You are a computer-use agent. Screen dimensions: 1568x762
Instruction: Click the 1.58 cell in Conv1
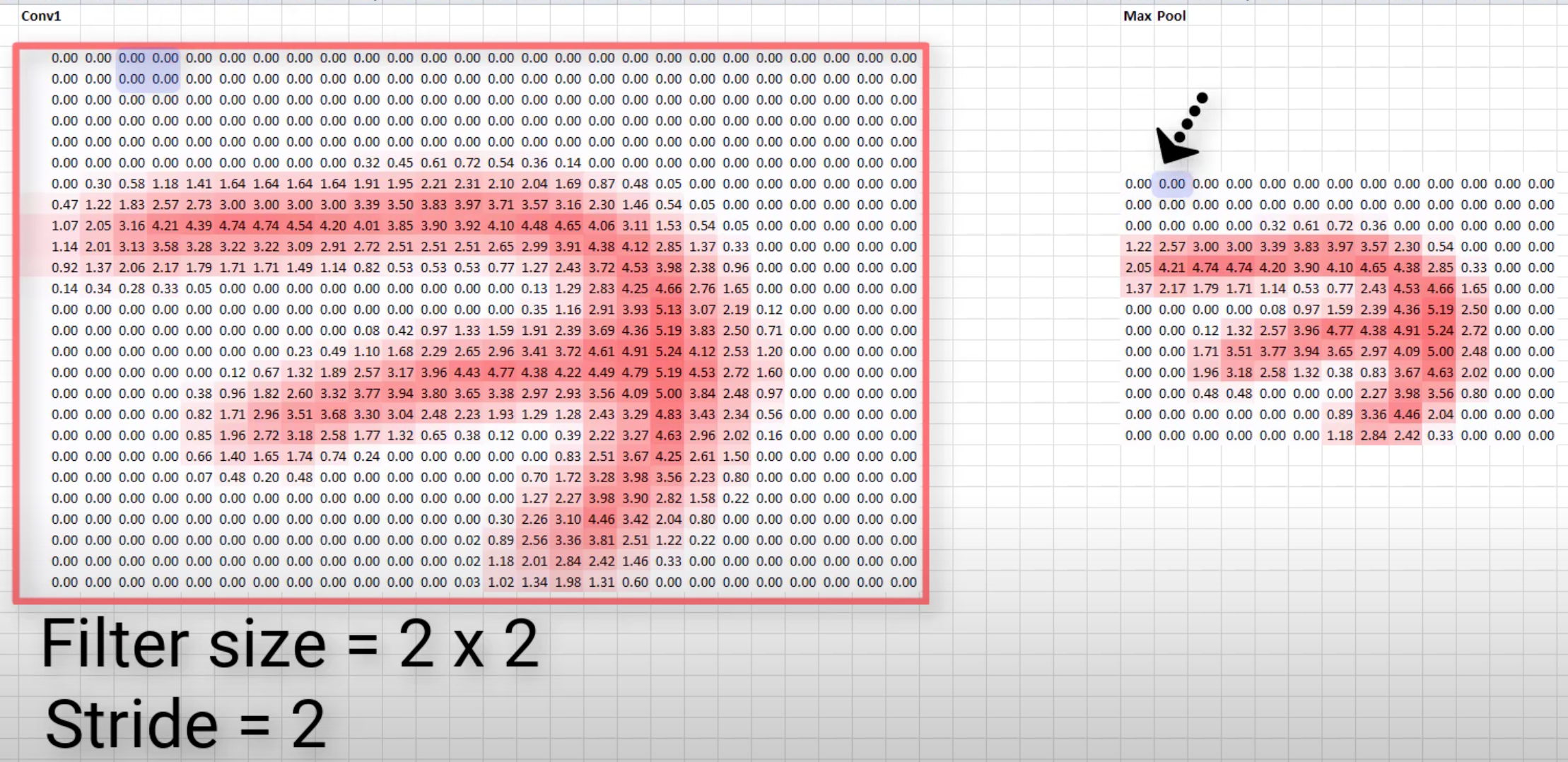pyautogui.click(x=702, y=498)
